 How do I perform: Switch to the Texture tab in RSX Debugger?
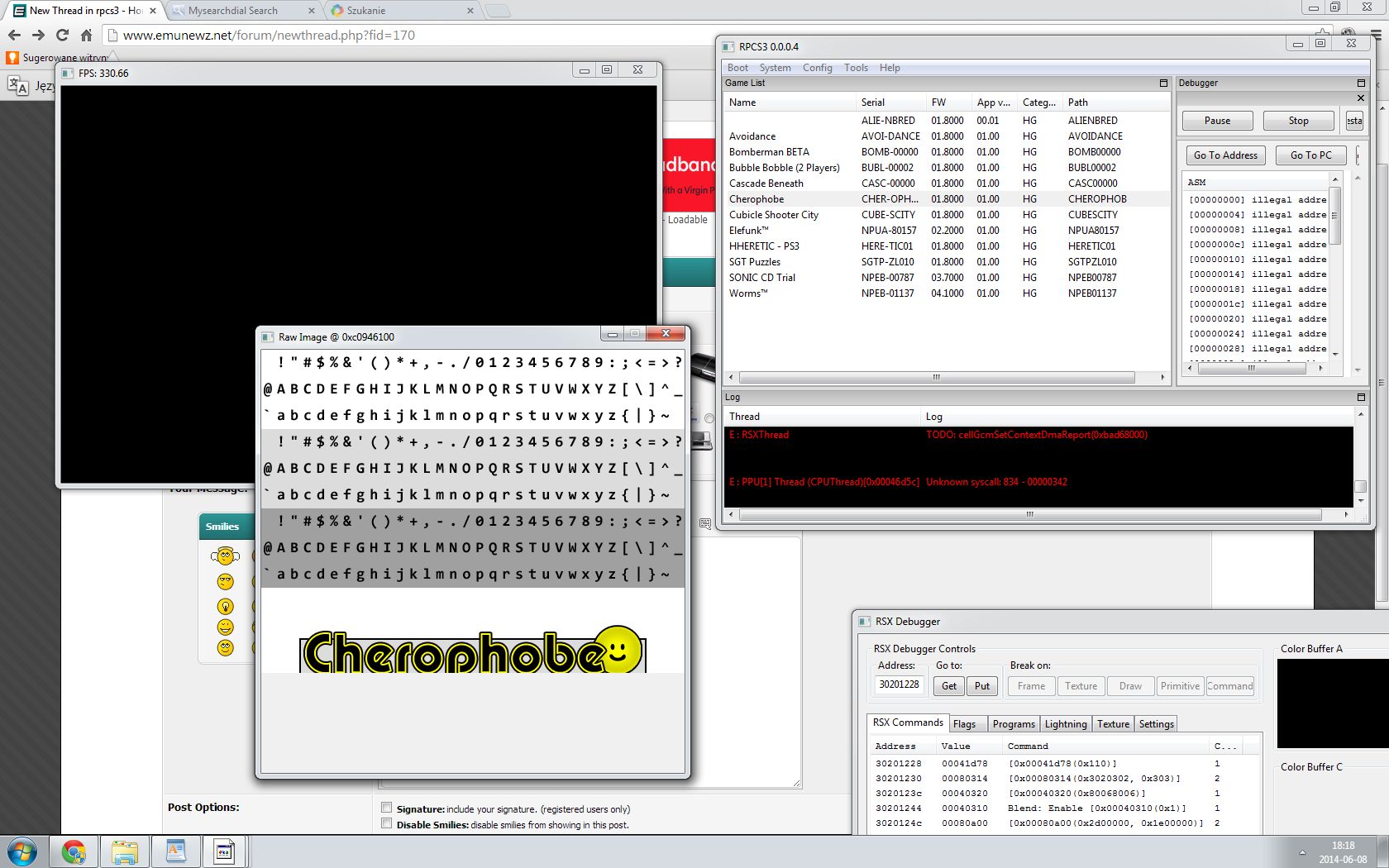pos(1113,724)
